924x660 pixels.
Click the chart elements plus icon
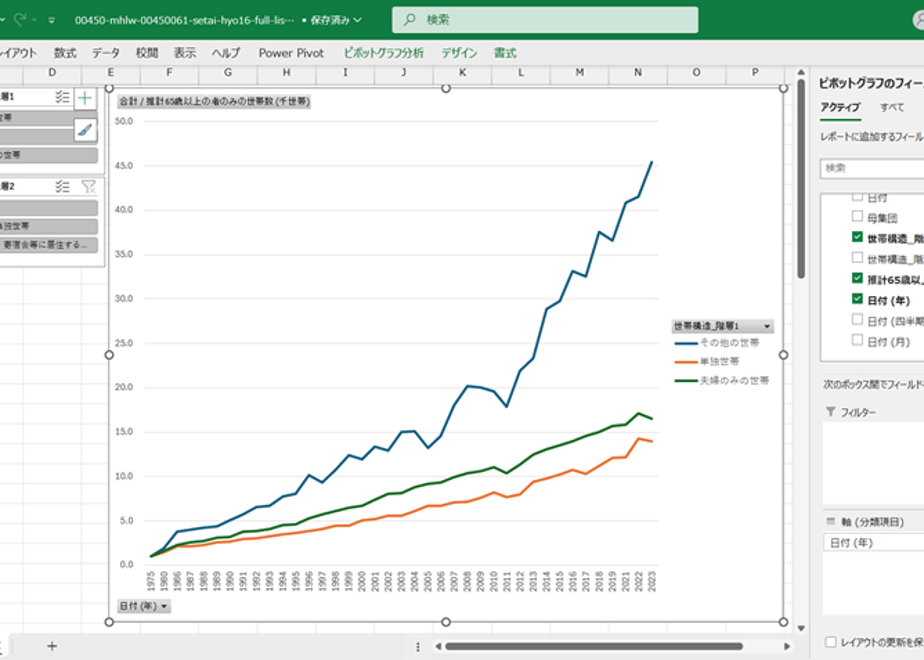(x=85, y=98)
